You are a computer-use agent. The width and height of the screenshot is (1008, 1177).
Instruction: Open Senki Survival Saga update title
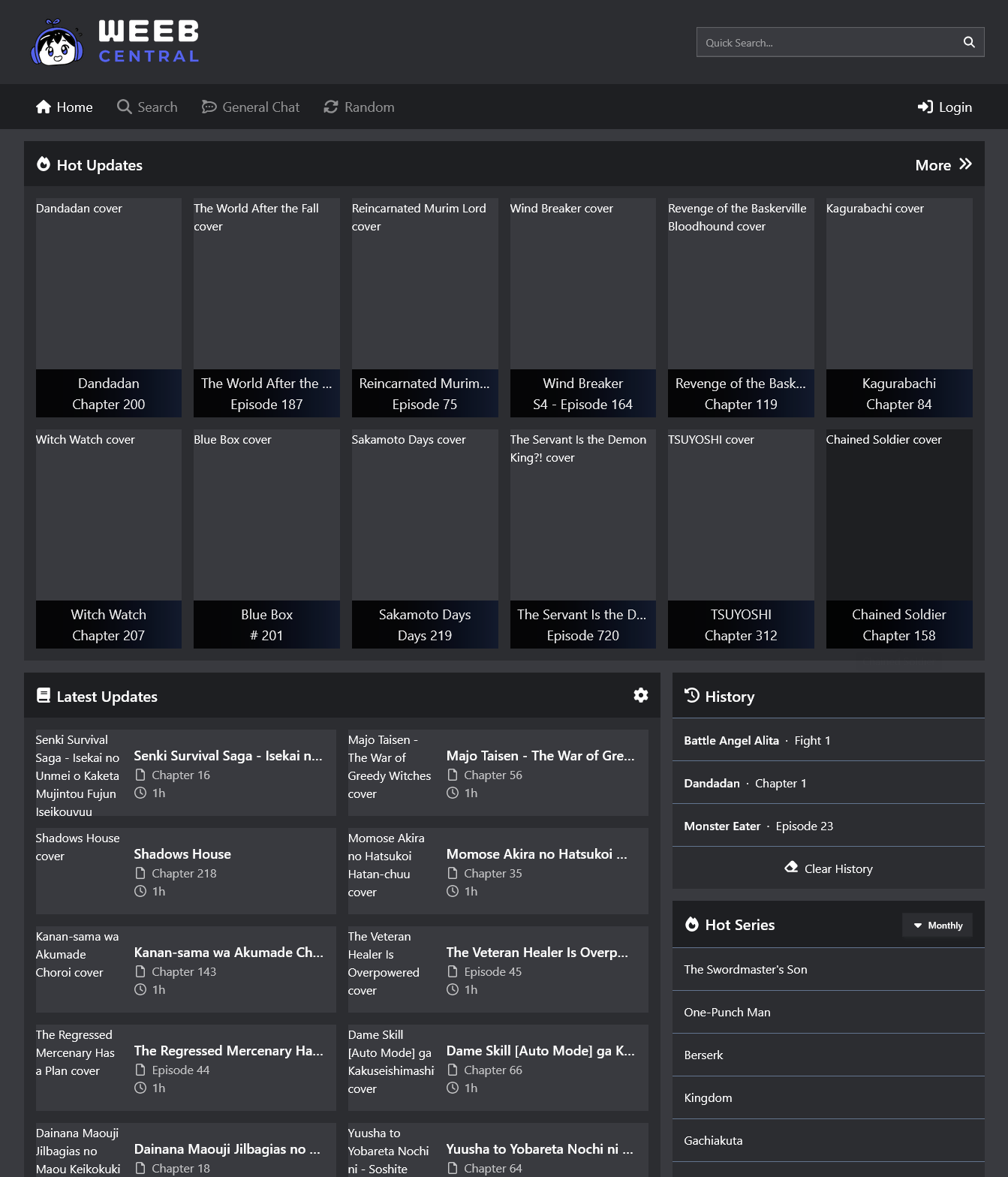pos(228,756)
